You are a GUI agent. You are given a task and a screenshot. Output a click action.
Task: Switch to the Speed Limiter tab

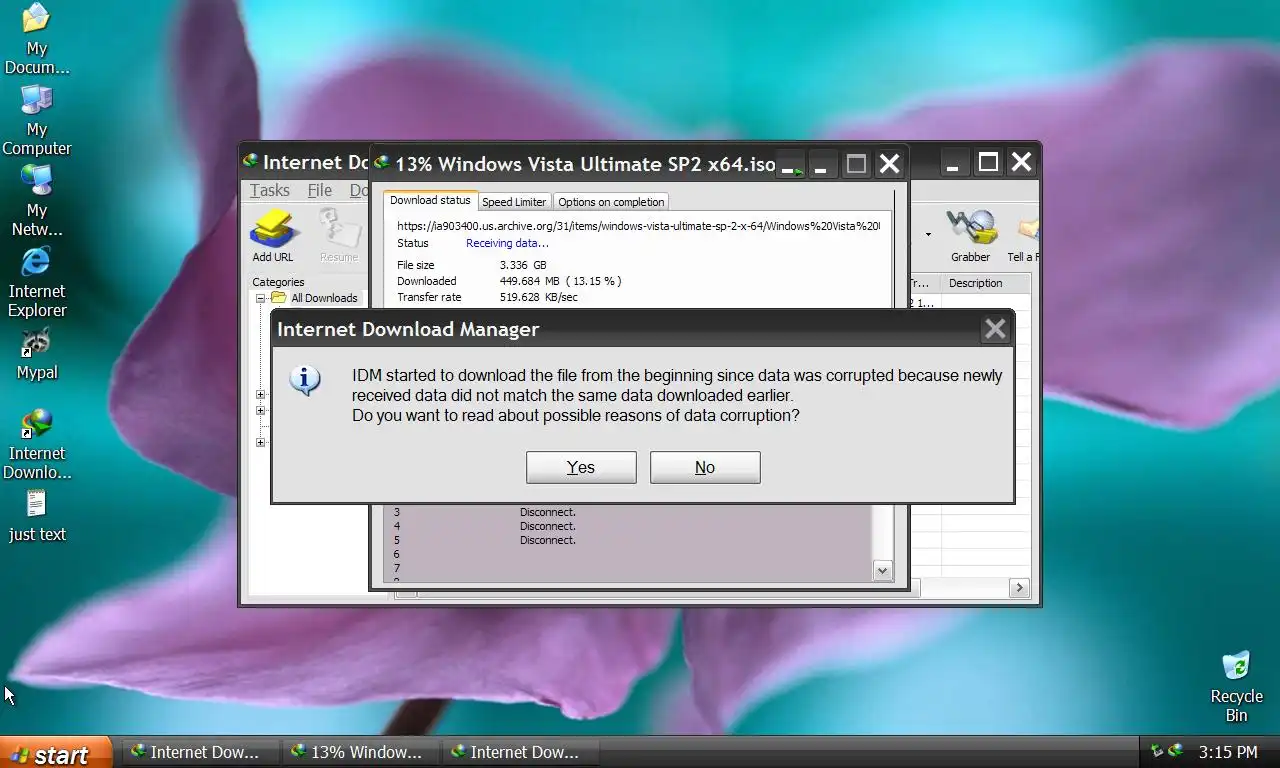coord(514,202)
